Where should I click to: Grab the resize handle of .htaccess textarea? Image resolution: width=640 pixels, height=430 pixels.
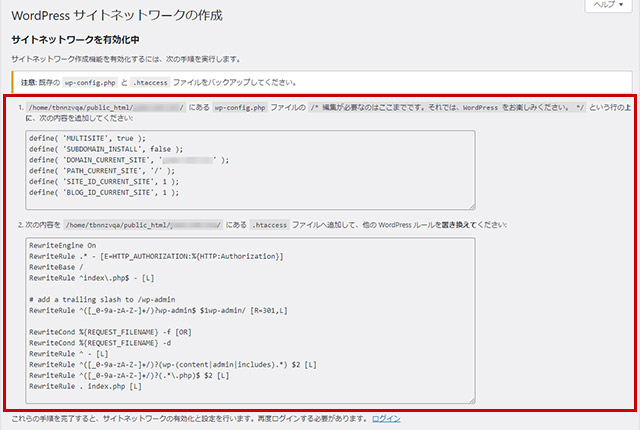tap(472, 401)
